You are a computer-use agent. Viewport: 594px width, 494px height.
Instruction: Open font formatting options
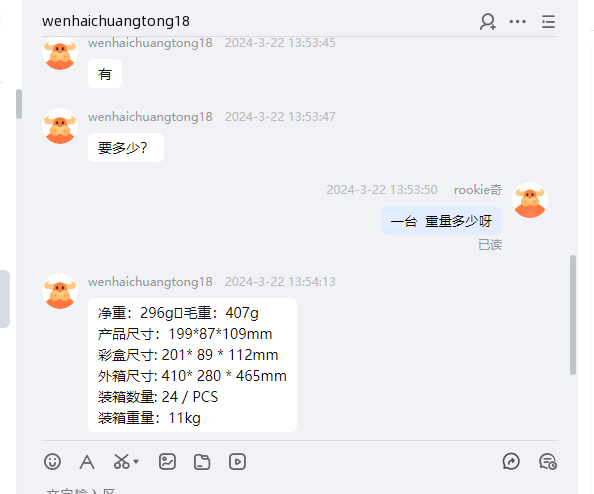coord(87,462)
